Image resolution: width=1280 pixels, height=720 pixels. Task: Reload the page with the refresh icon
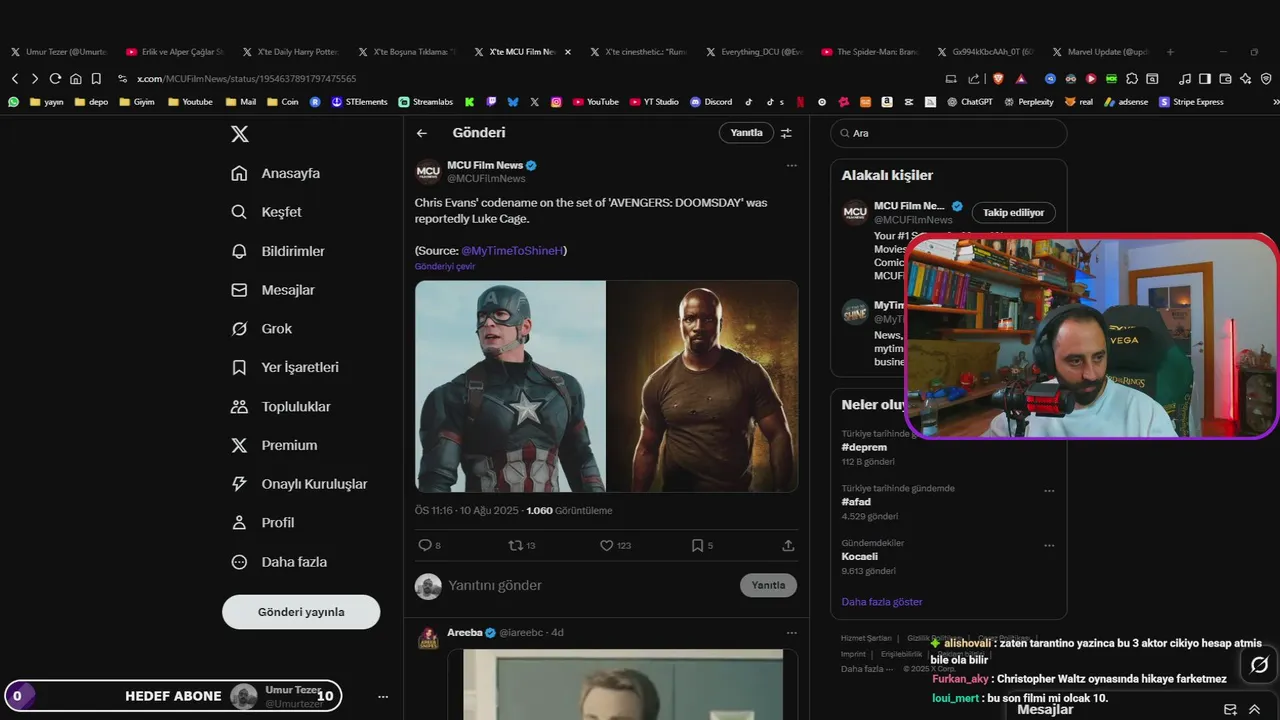(x=55, y=78)
